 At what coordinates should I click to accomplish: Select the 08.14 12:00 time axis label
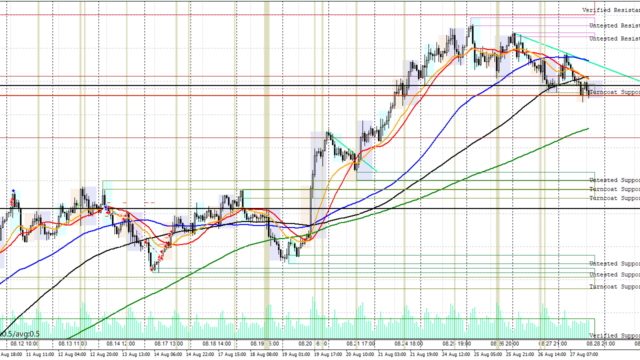coord(121,344)
